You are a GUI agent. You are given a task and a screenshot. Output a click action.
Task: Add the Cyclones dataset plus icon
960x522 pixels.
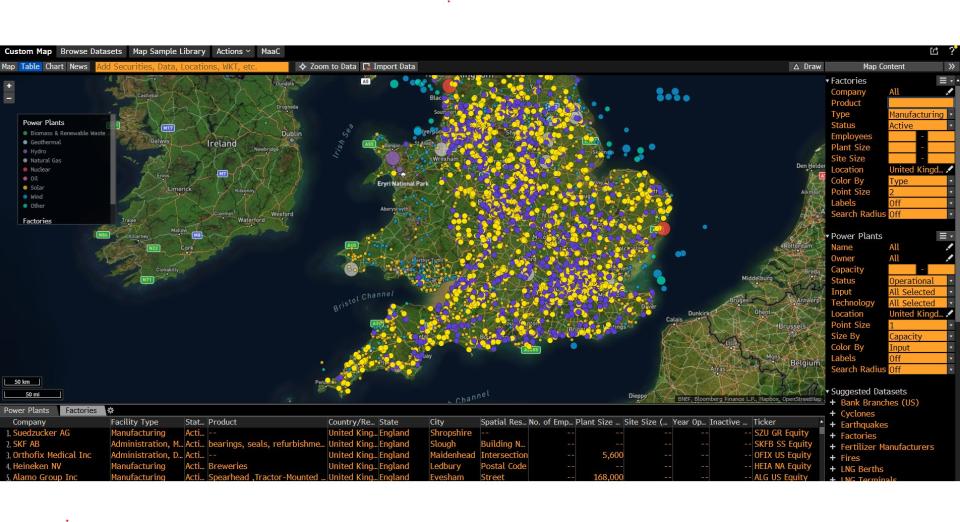point(833,414)
